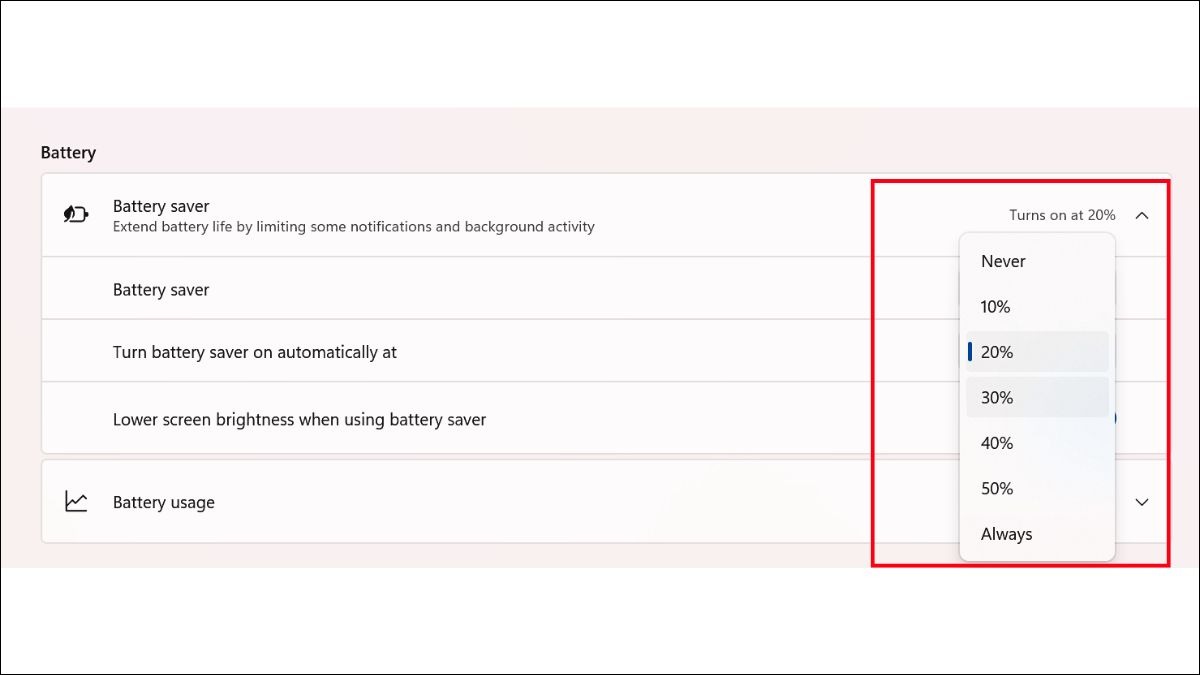The image size is (1200, 675).
Task: Click the 'Extend battery life' description text
Action: (x=353, y=227)
